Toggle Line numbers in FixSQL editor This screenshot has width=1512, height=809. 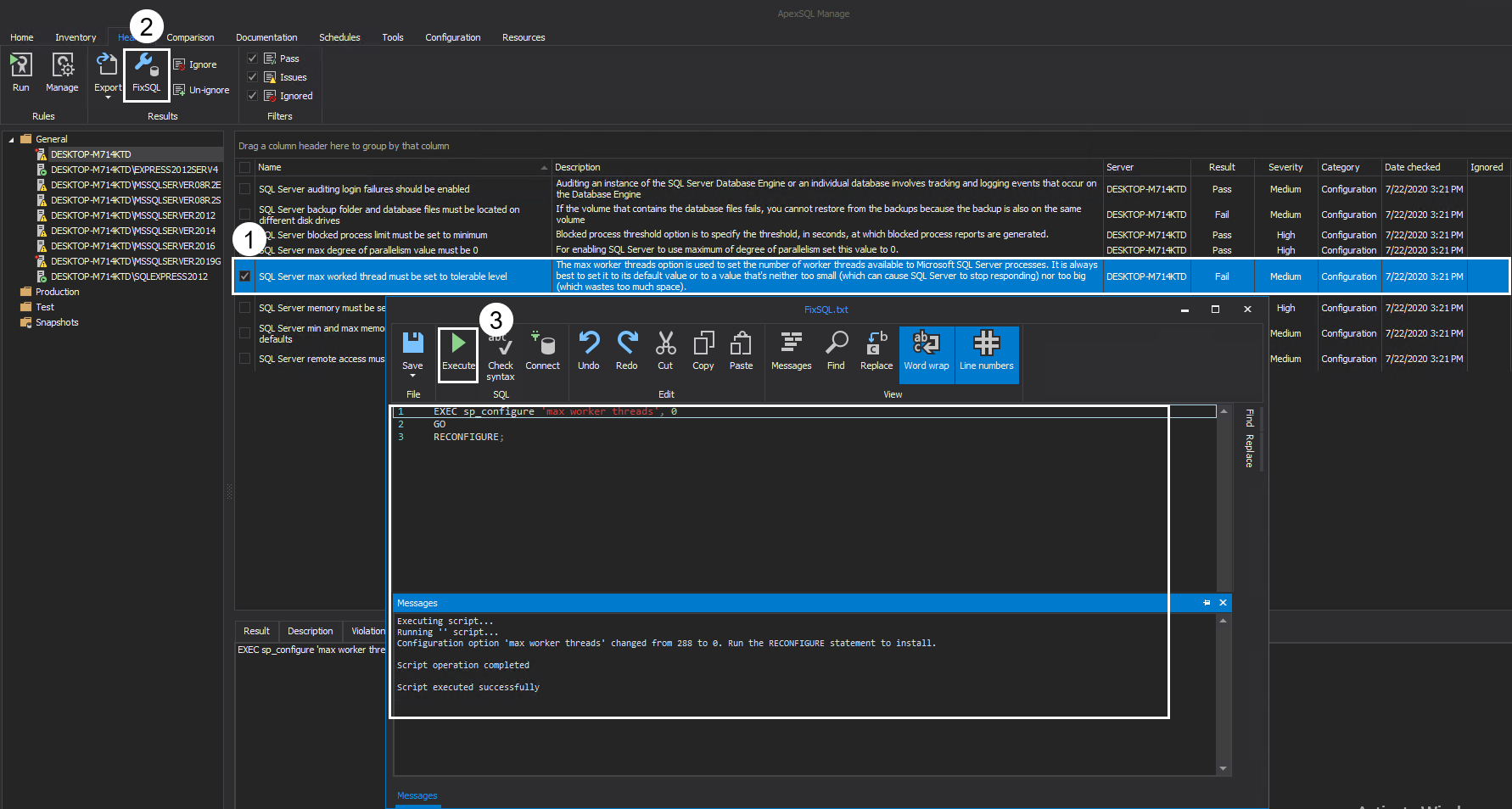tap(987, 354)
